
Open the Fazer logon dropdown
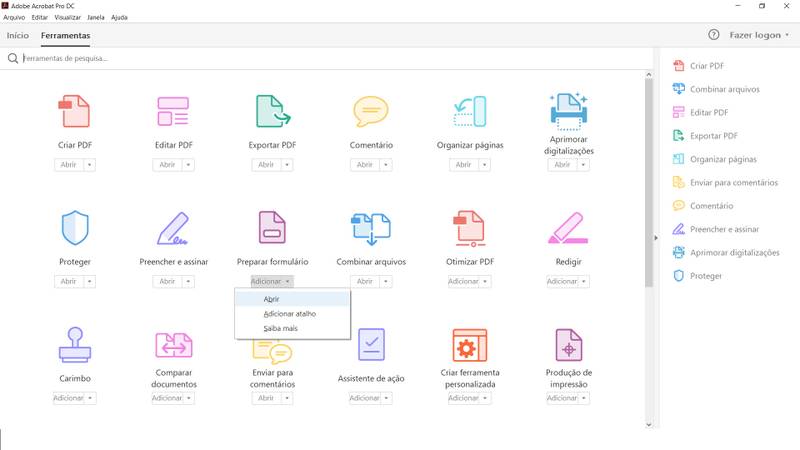pos(759,35)
